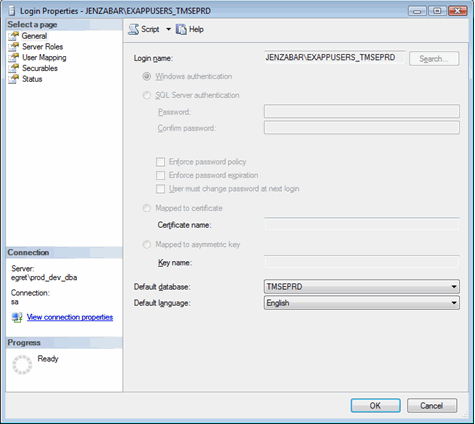Select the Server Roles page icon
This screenshot has height=424, width=475.
pos(14,46)
